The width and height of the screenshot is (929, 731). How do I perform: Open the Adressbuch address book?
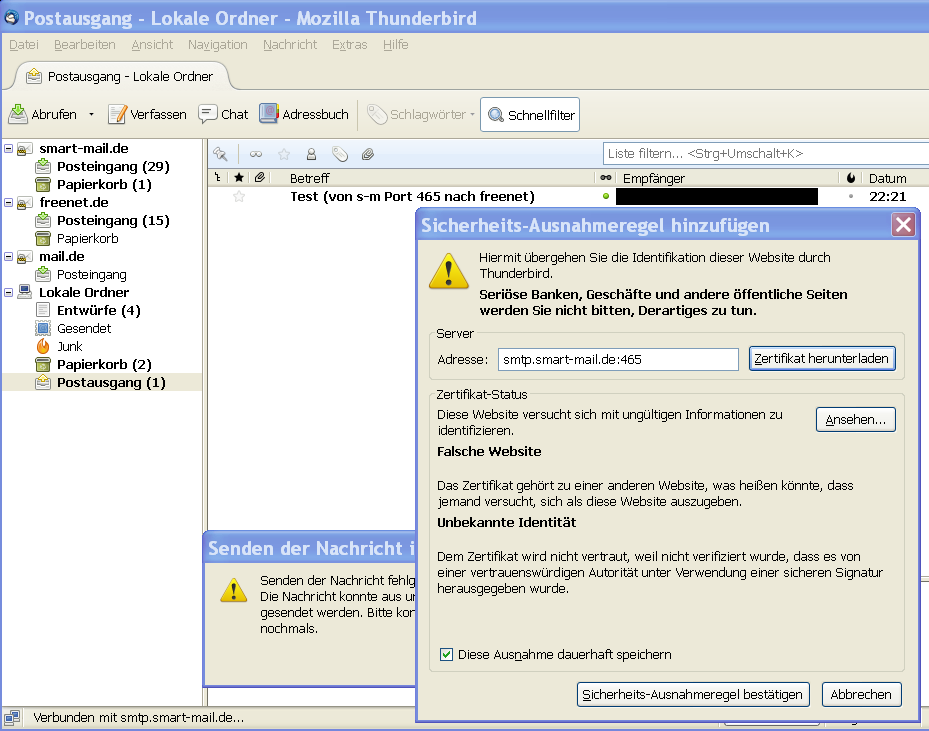point(304,114)
